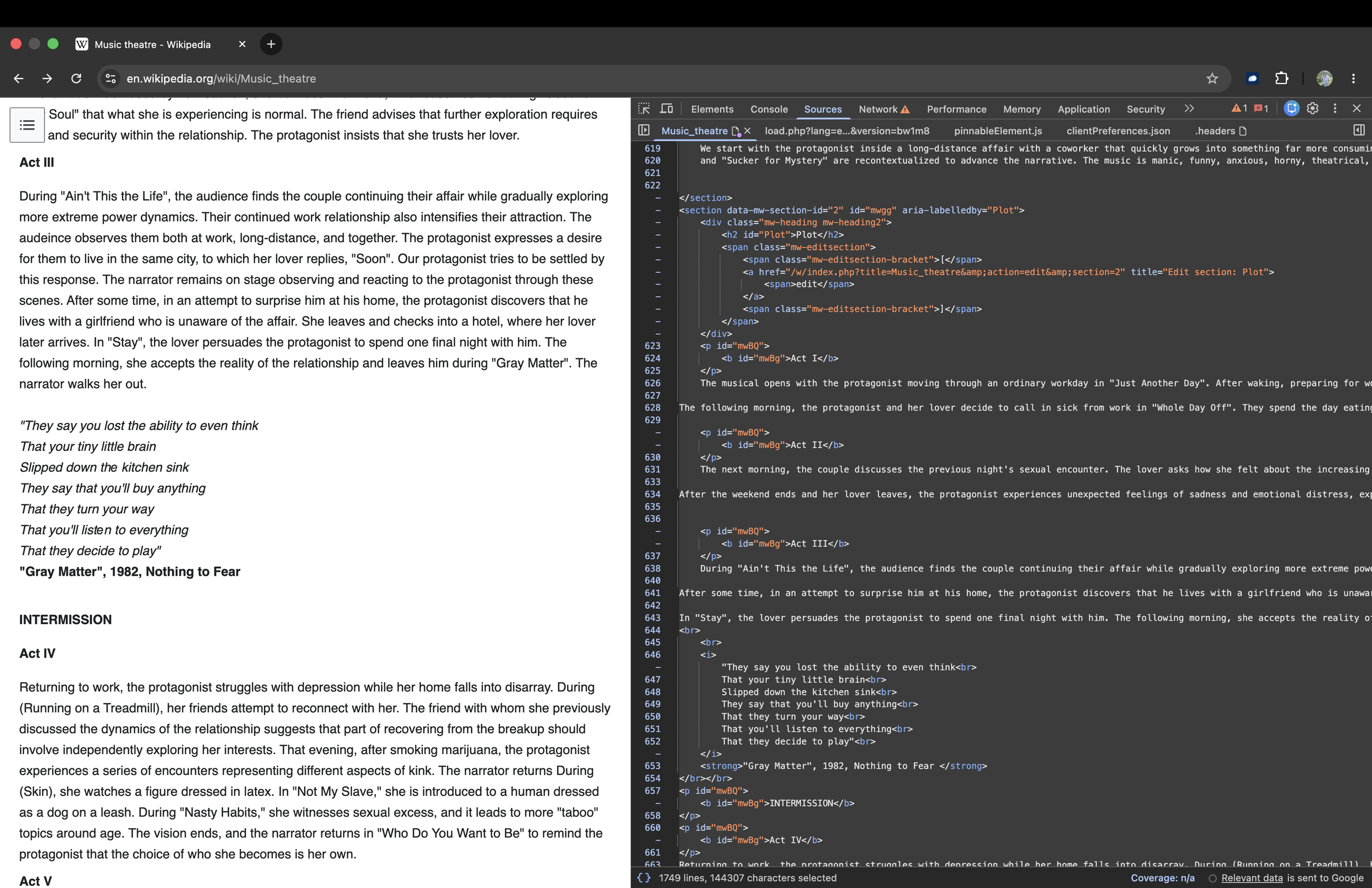
Task: Click the pretty print braces icon
Action: pos(643,878)
